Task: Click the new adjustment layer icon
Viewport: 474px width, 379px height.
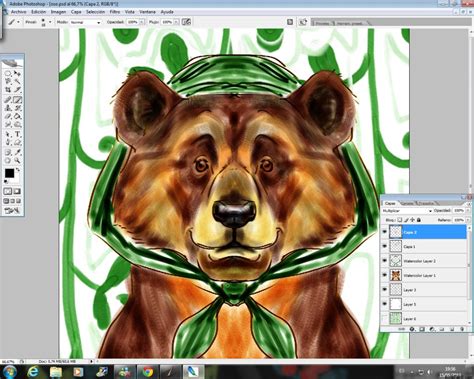Action: click(432, 329)
